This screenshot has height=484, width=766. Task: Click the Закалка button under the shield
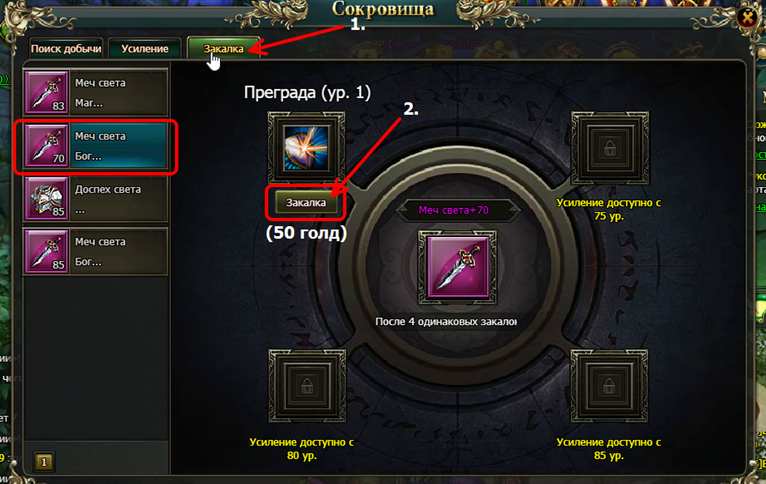(x=306, y=202)
